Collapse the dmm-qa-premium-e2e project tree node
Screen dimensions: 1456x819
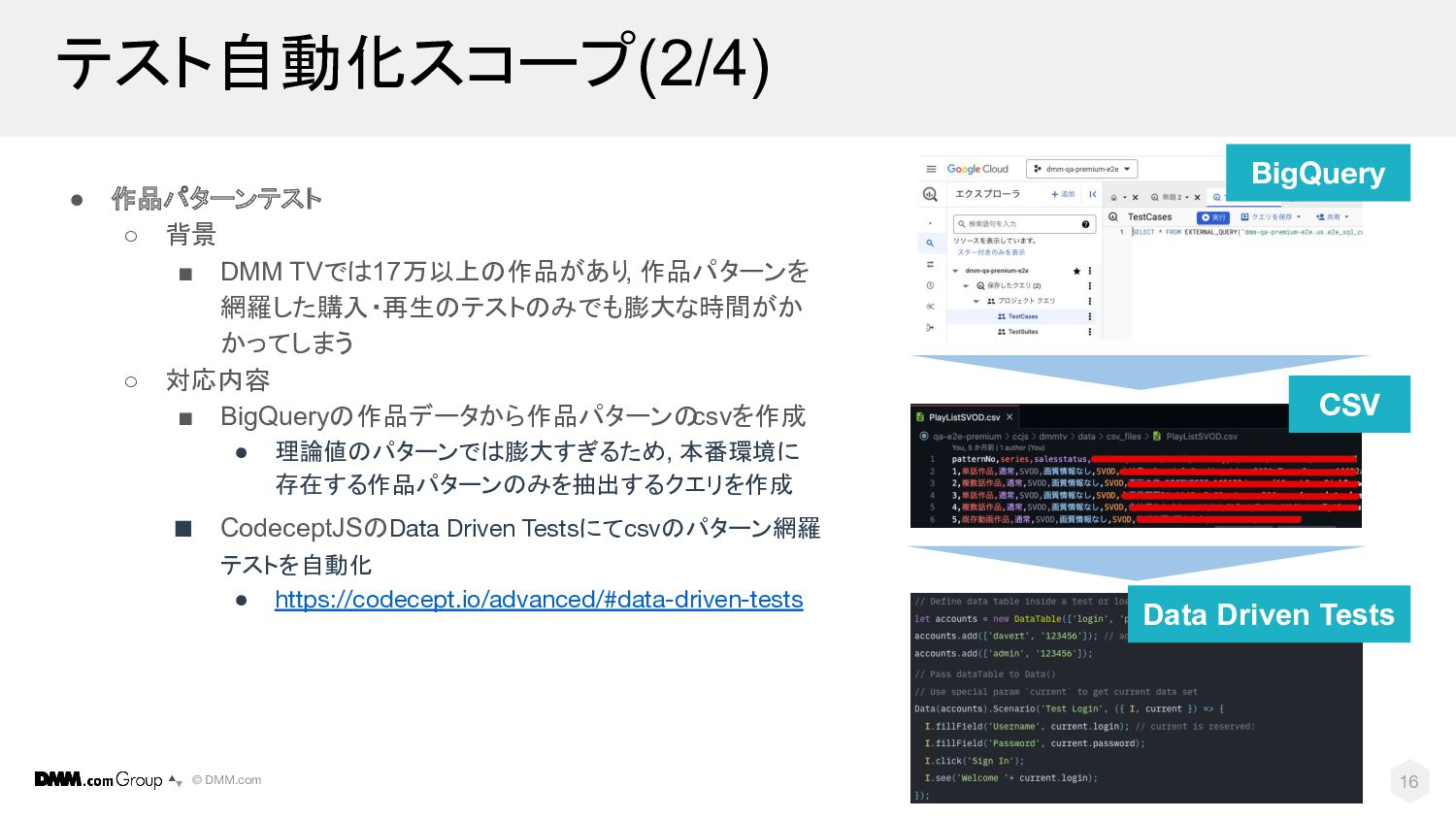coord(955,271)
